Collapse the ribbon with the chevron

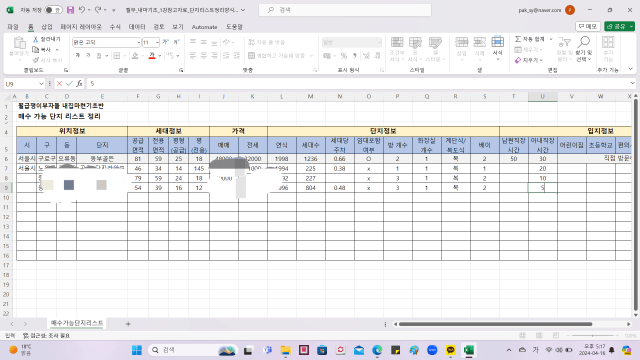click(x=631, y=69)
